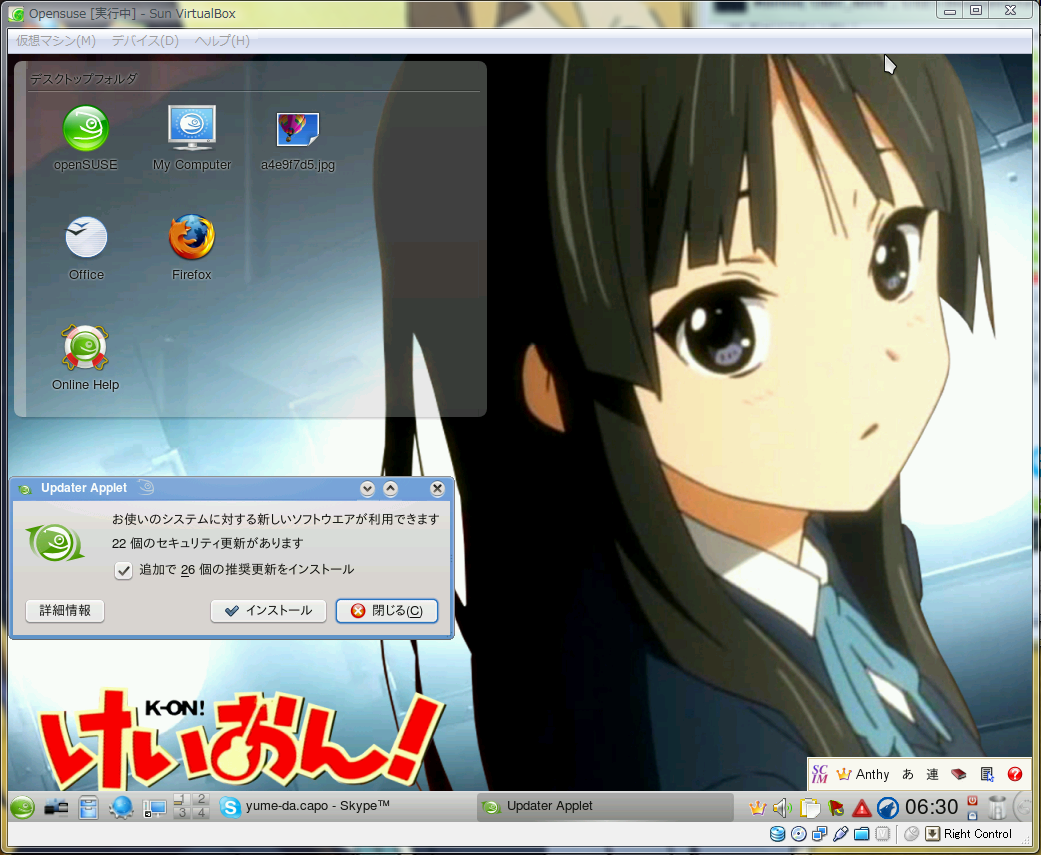Image resolution: width=1041 pixels, height=855 pixels.
Task: Open the 仮想マシン(M) menu
Action: point(56,40)
